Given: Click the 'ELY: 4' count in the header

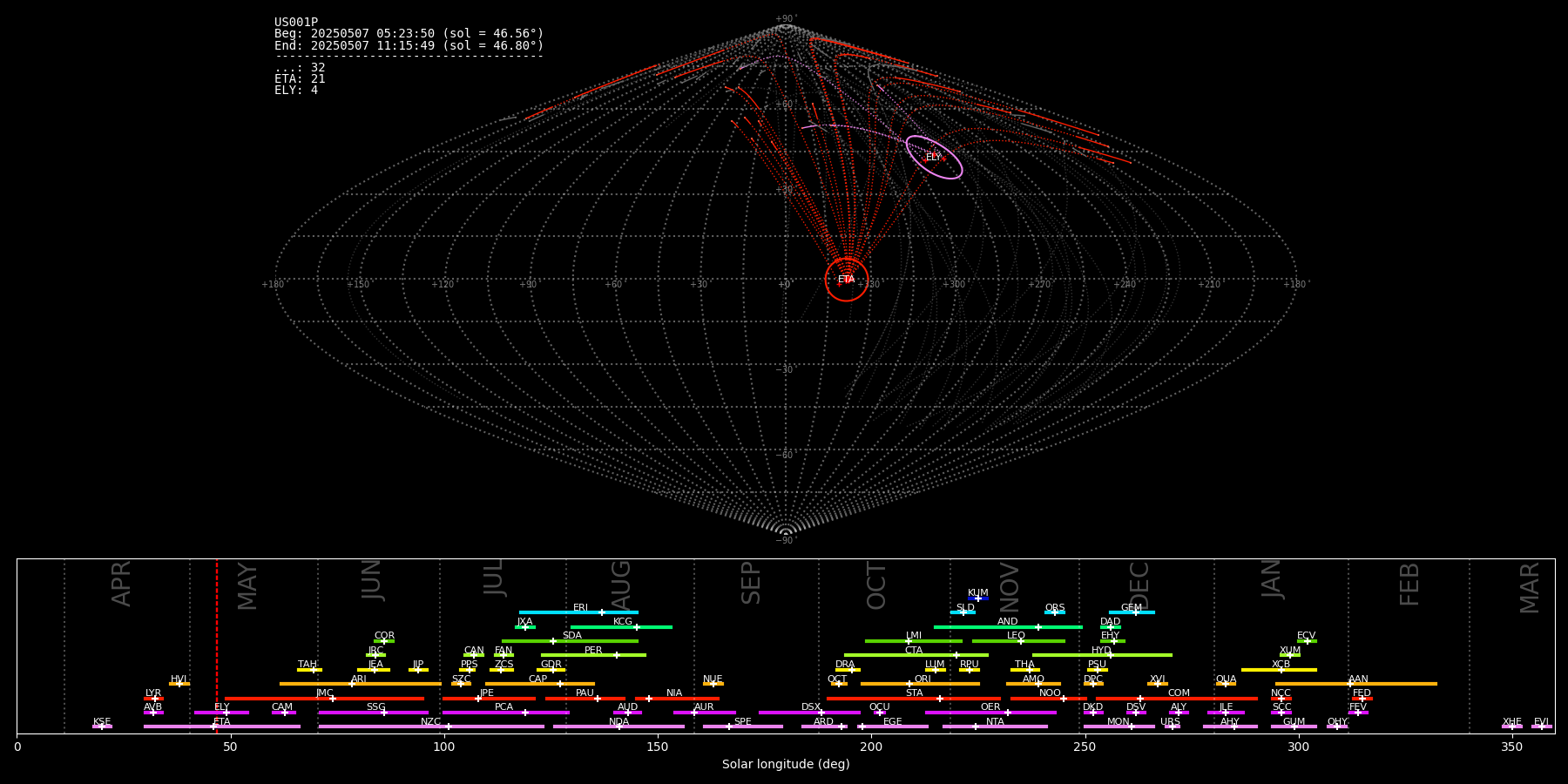Looking at the screenshot, I should coord(296,90).
